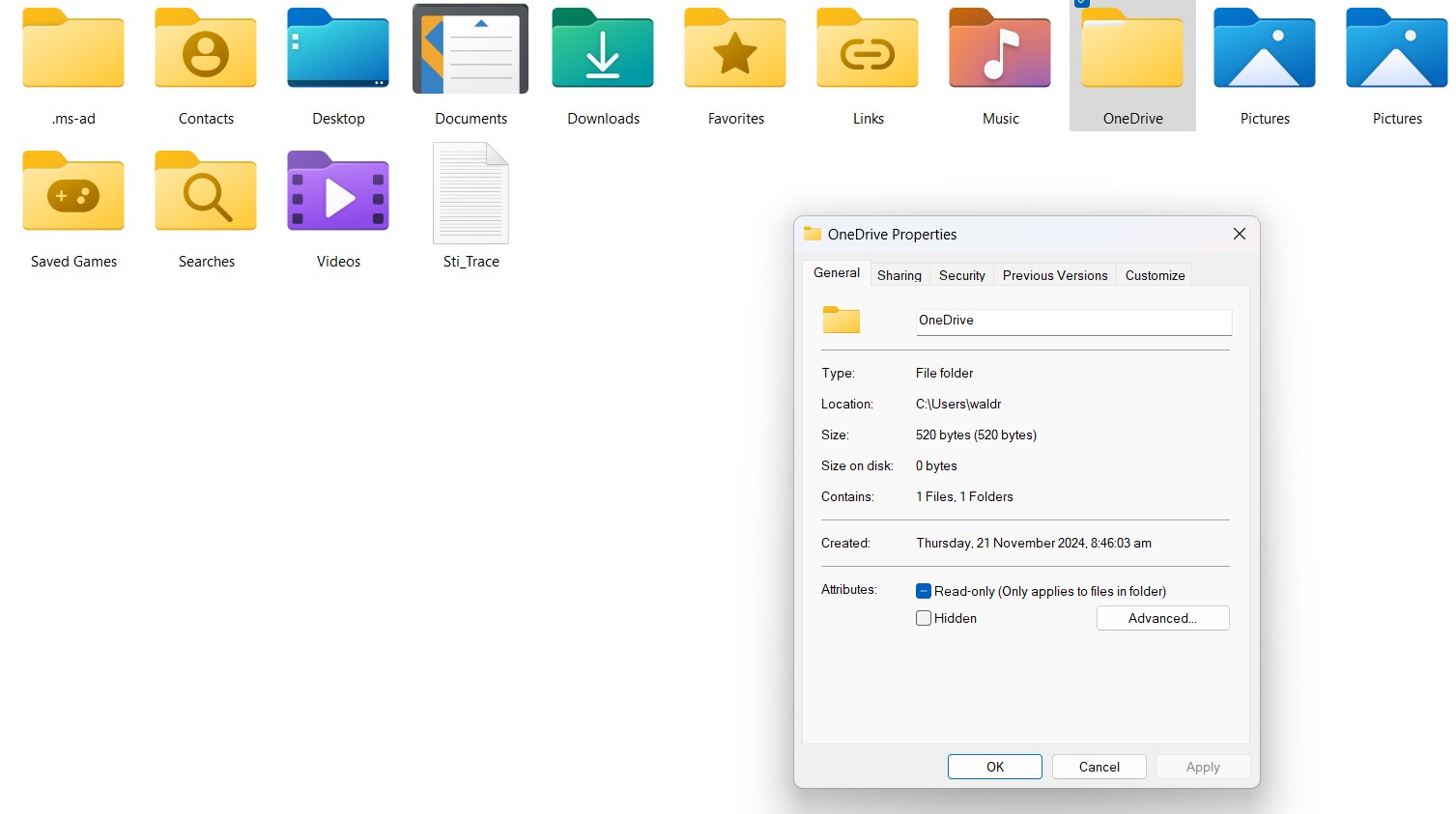Toggle the Read-only attribute checkbox
Screen dimensions: 1456x814
point(924,591)
